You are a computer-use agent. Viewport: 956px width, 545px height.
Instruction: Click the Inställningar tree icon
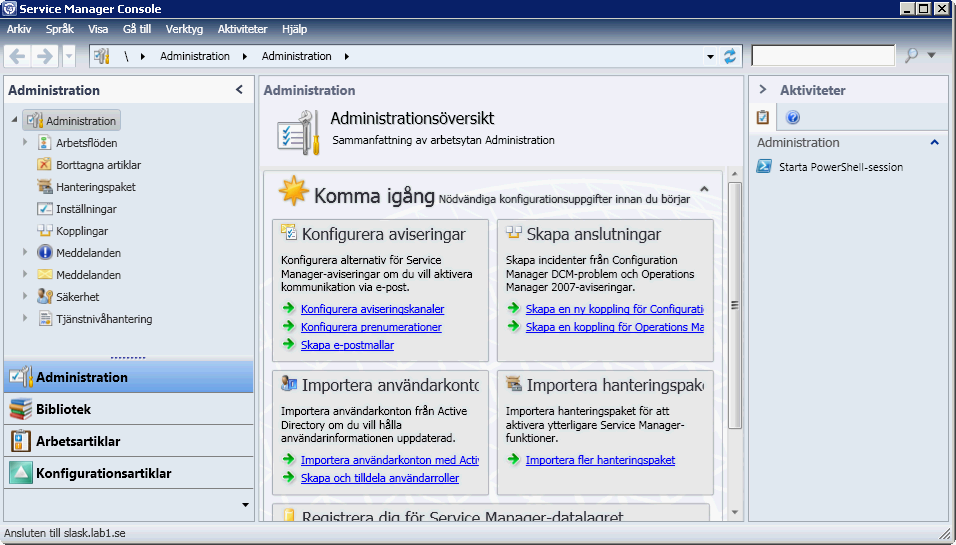coord(45,208)
